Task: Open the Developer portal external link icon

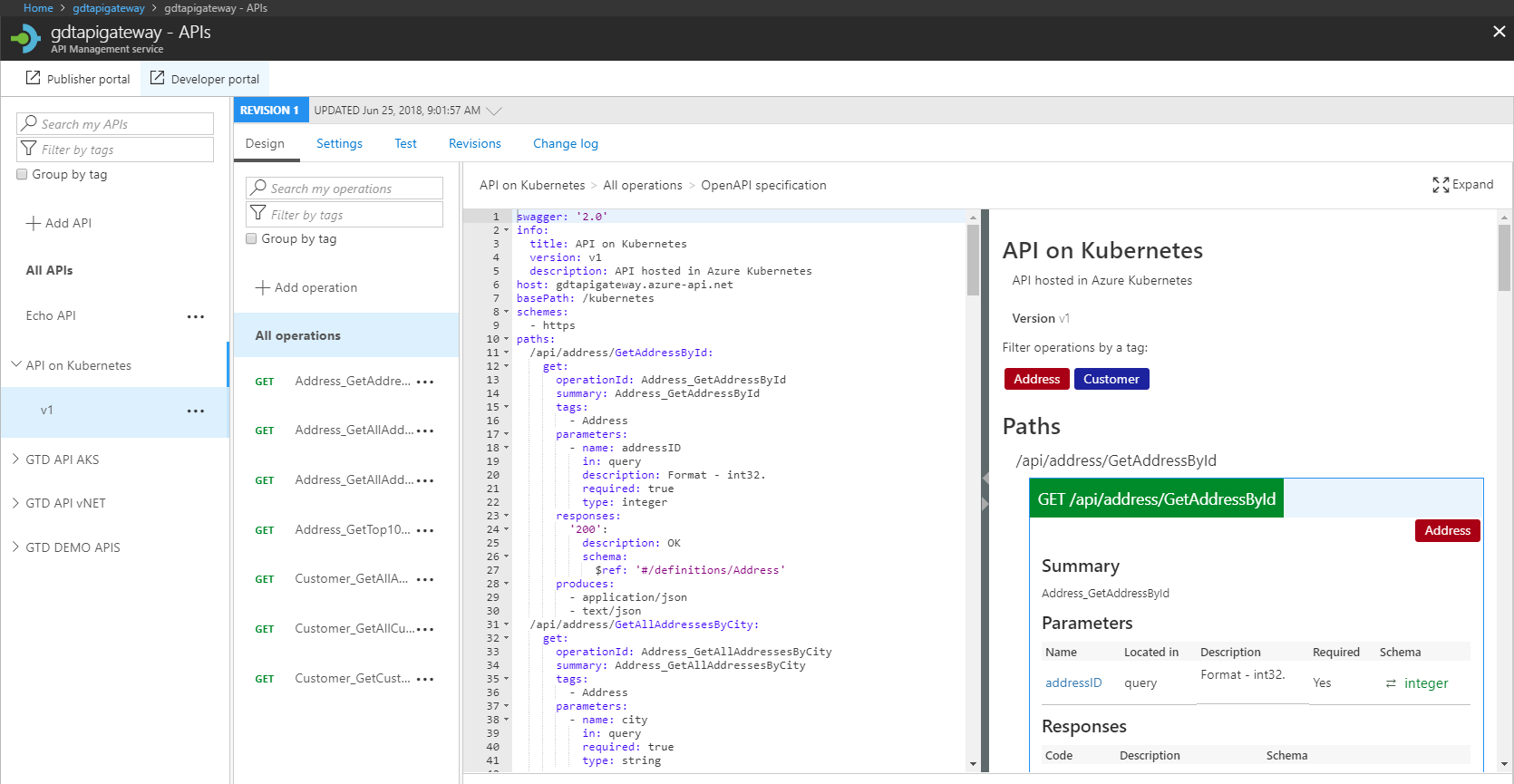Action: click(x=157, y=78)
